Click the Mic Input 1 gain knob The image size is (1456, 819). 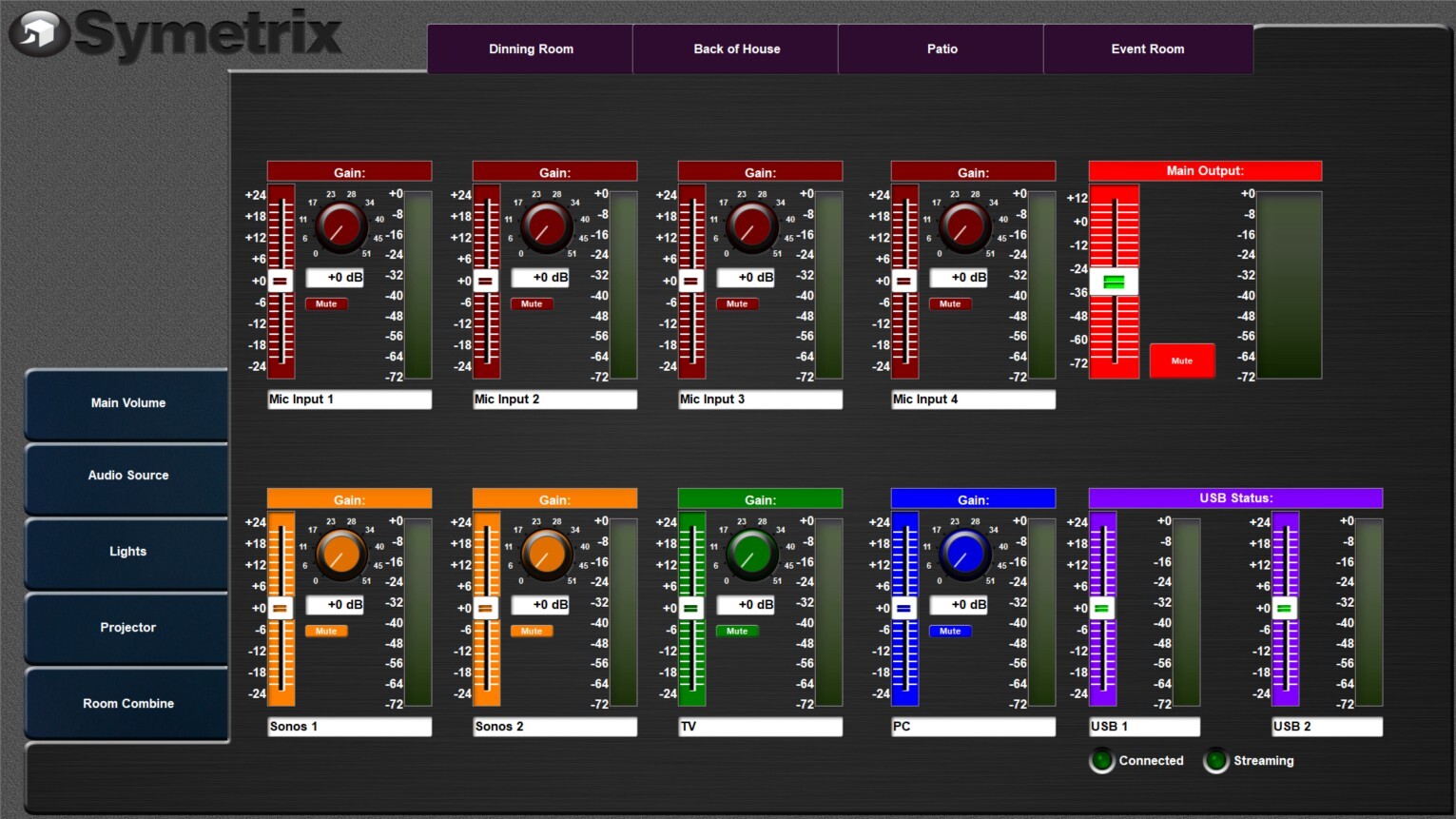340,226
